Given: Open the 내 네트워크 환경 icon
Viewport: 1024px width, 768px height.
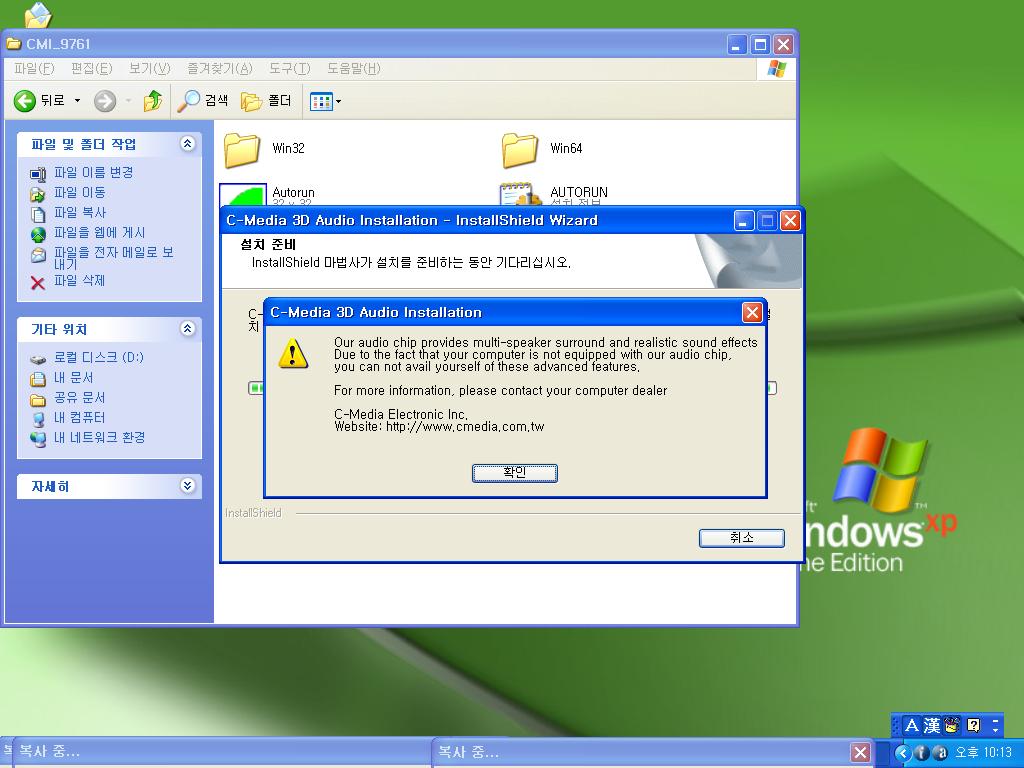Looking at the screenshot, I should 38,439.
